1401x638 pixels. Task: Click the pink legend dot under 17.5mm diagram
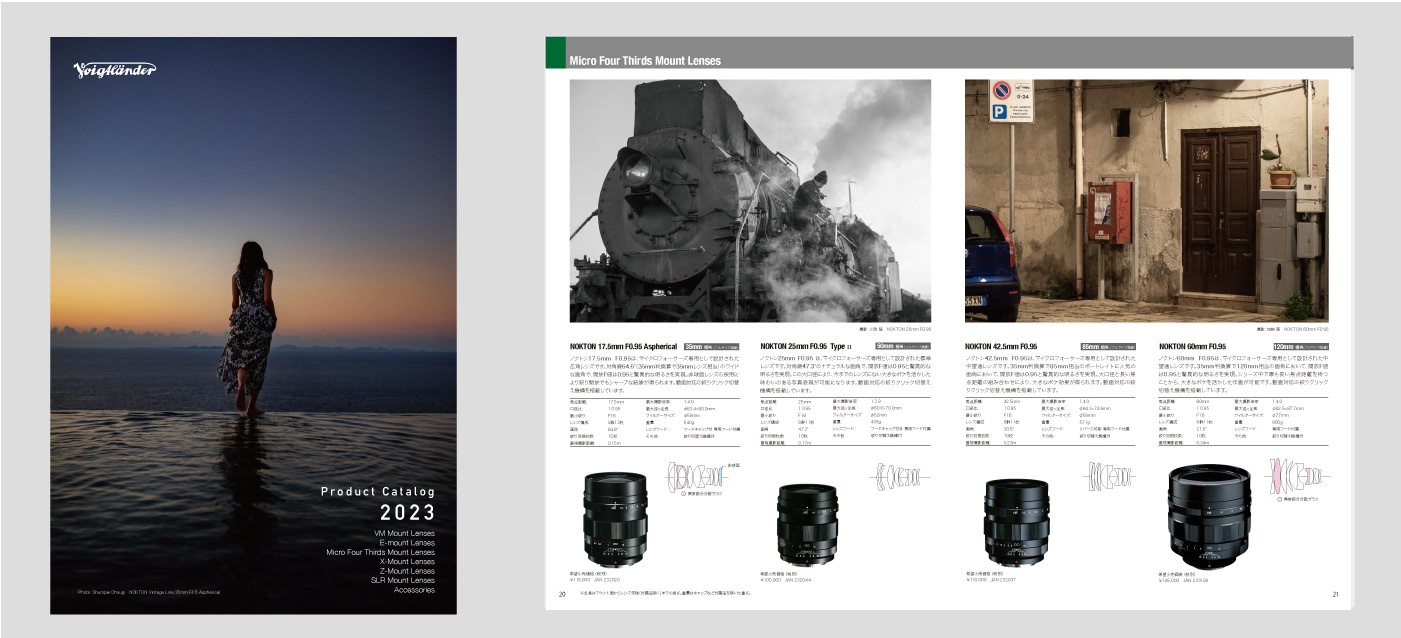pos(682,494)
